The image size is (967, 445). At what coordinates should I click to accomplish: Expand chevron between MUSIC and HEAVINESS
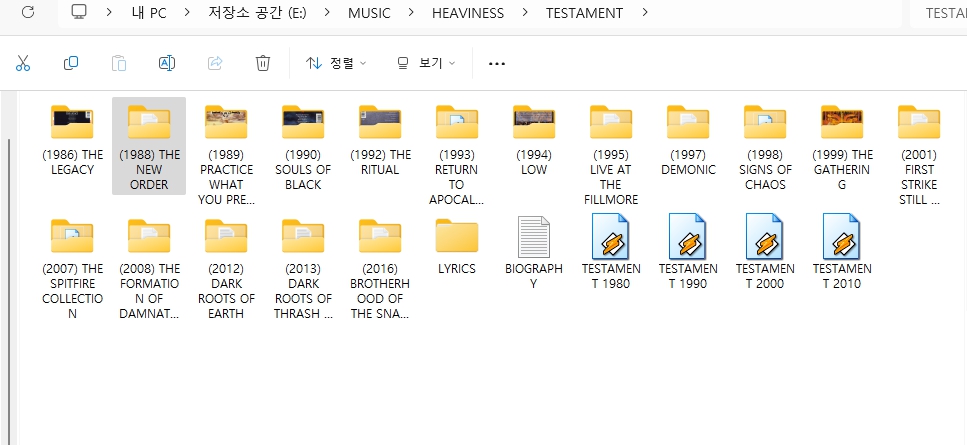pos(411,12)
